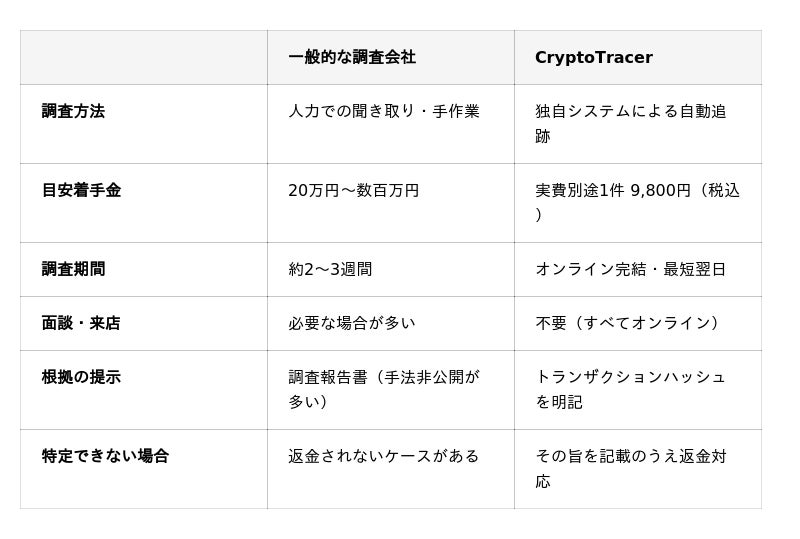The image size is (800, 539).
Task: Click the 9,800円（税込）price cell
Action: (x=637, y=203)
